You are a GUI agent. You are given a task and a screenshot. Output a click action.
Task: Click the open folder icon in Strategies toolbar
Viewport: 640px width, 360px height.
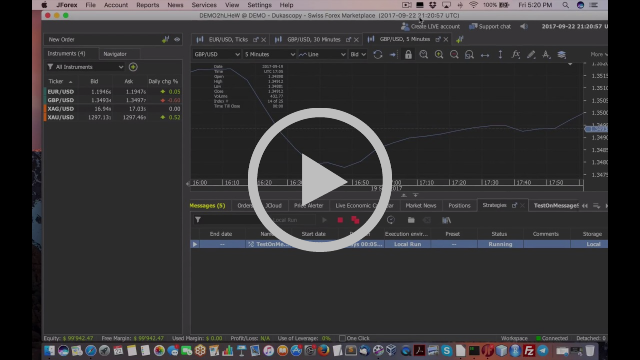coord(411,220)
